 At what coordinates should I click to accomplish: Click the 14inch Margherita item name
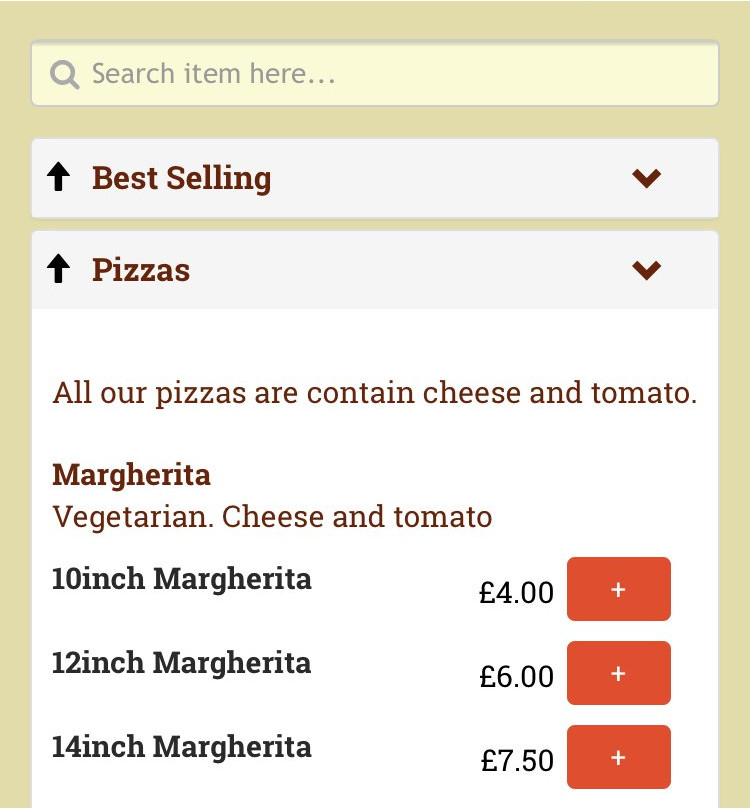click(181, 747)
